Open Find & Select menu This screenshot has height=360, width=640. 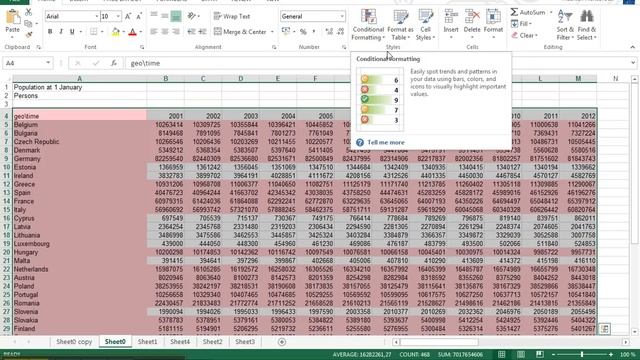coord(587,25)
